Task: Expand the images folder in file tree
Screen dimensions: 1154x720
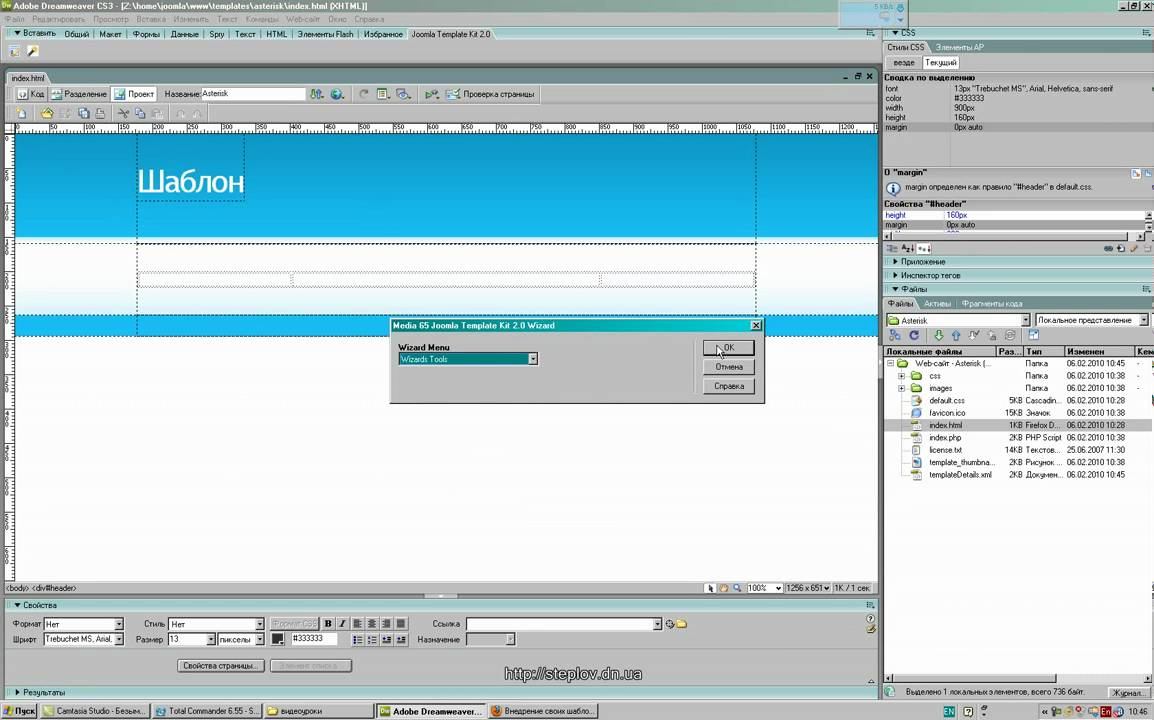Action: click(902, 388)
